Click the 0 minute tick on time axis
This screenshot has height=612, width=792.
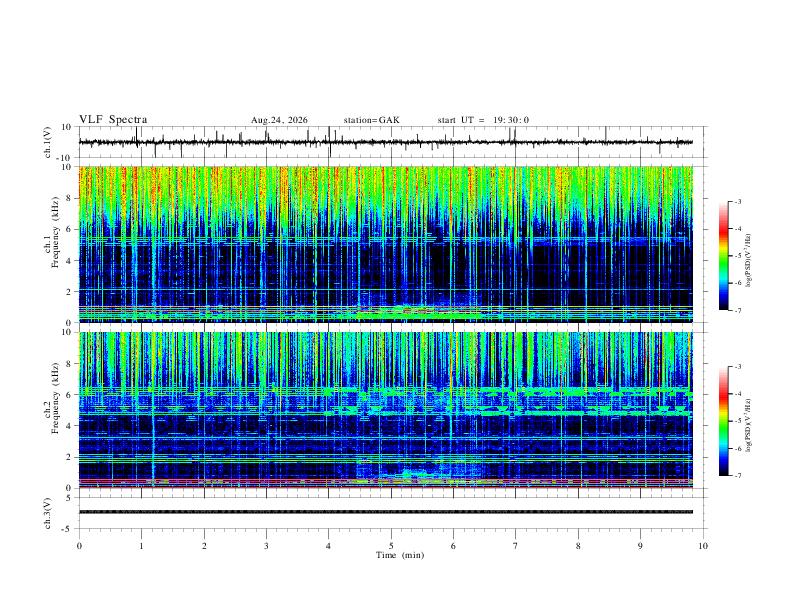(79, 546)
